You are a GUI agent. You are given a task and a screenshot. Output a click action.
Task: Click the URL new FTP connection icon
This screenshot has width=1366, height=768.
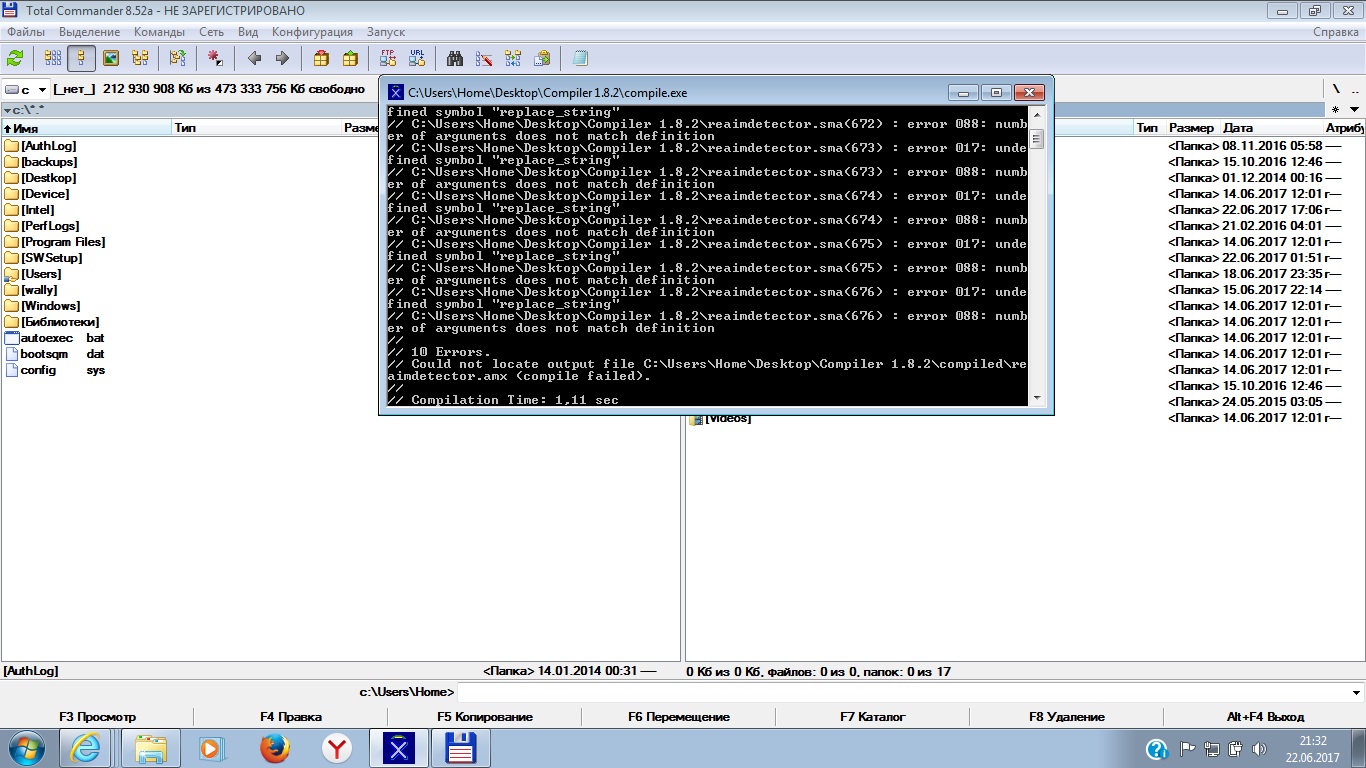(x=417, y=58)
